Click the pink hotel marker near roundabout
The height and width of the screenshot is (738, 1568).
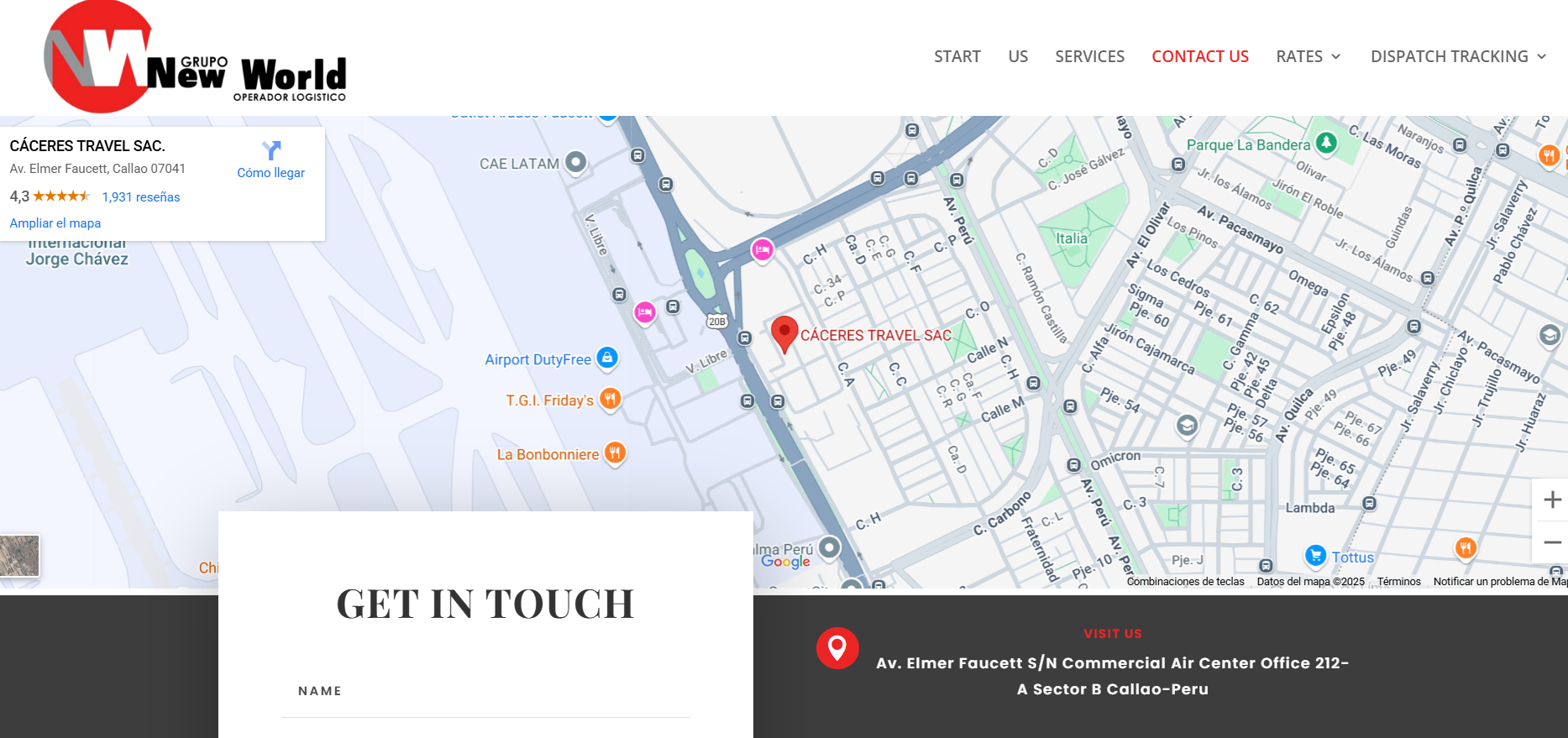point(763,249)
